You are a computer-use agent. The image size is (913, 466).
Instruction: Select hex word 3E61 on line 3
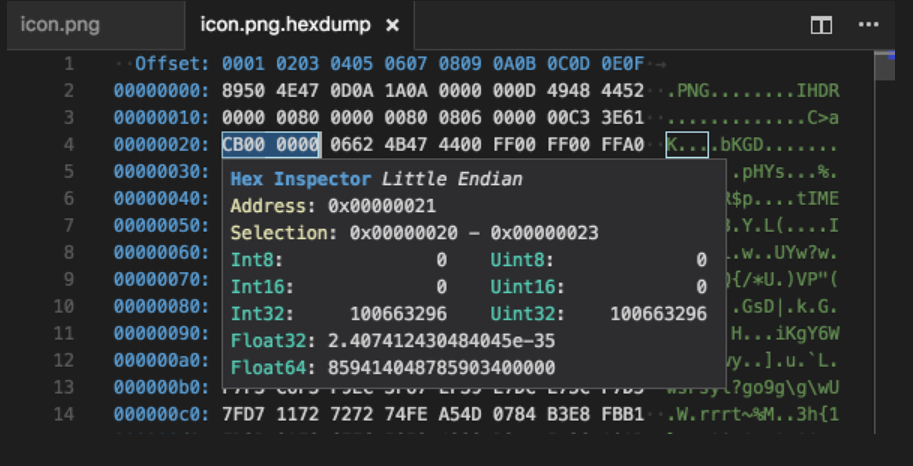622,118
